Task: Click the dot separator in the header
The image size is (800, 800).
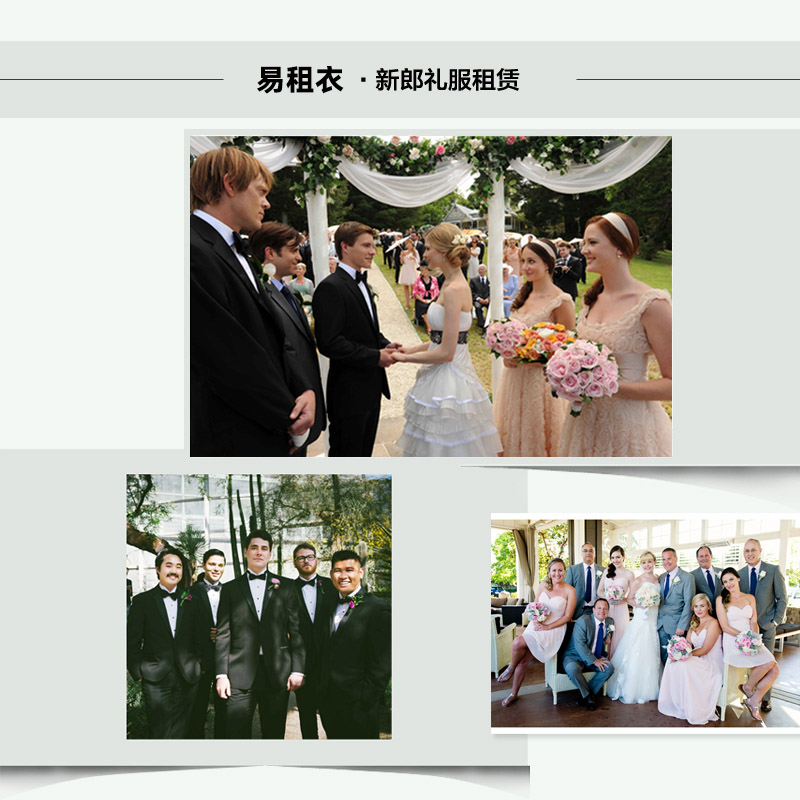Action: 362,80
